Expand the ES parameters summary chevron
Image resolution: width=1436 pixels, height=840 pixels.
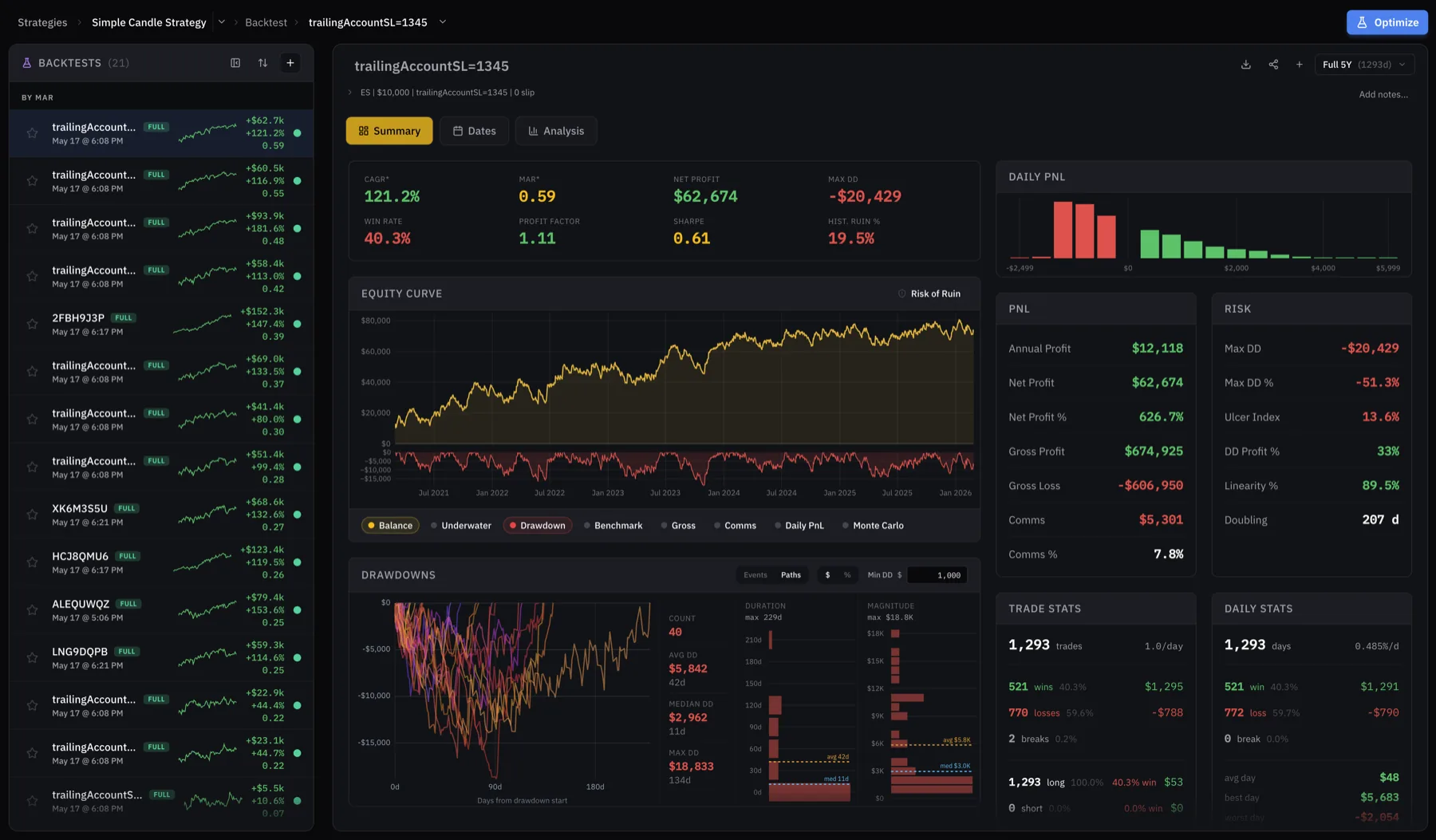(x=349, y=93)
